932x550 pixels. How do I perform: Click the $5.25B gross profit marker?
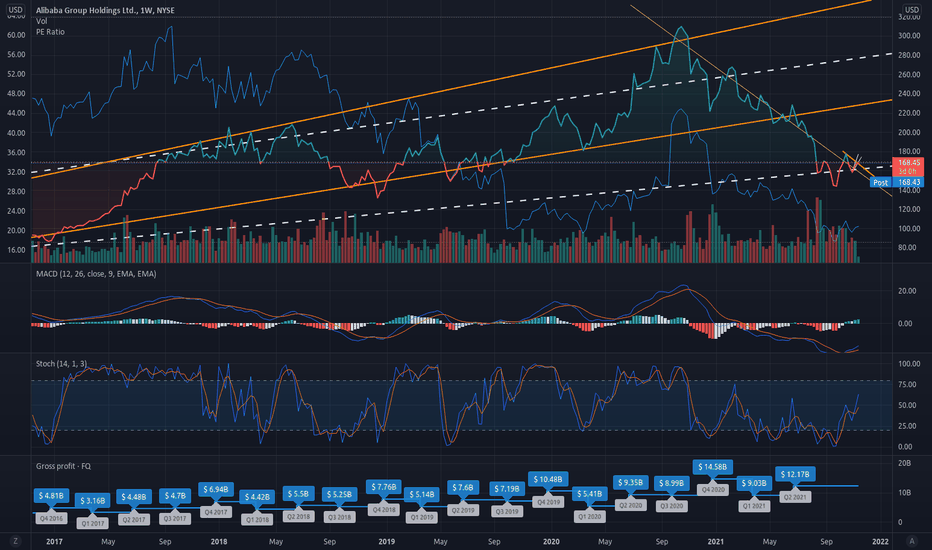pyautogui.click(x=339, y=495)
